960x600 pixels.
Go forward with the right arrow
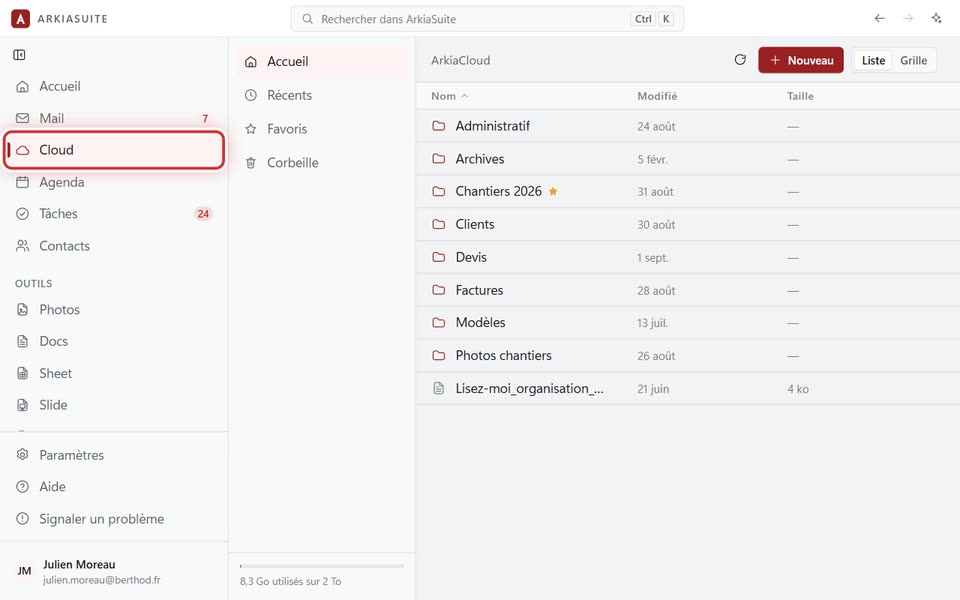click(908, 18)
